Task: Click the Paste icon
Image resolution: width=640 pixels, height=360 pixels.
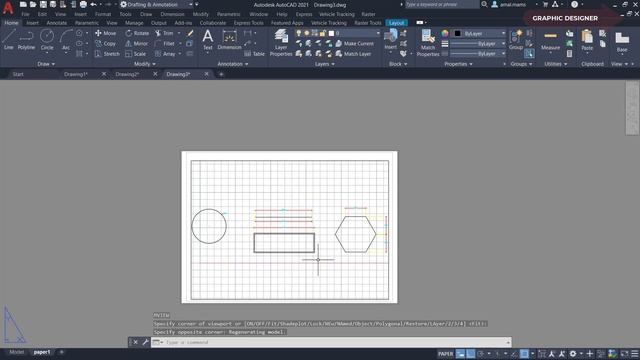Action: point(587,40)
